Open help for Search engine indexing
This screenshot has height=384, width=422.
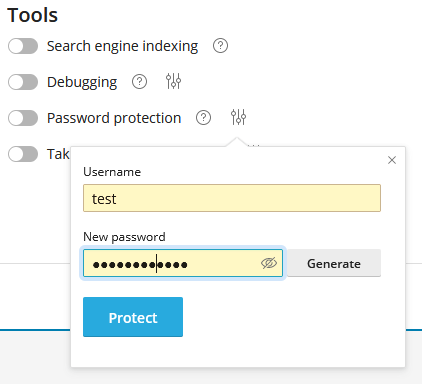(220, 46)
